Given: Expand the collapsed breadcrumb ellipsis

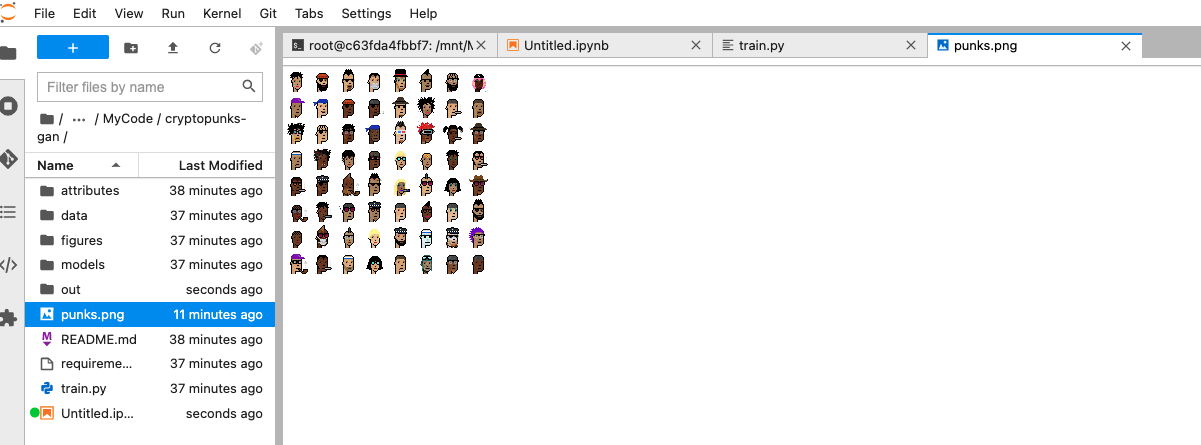Looking at the screenshot, I should pyautogui.click(x=77, y=119).
